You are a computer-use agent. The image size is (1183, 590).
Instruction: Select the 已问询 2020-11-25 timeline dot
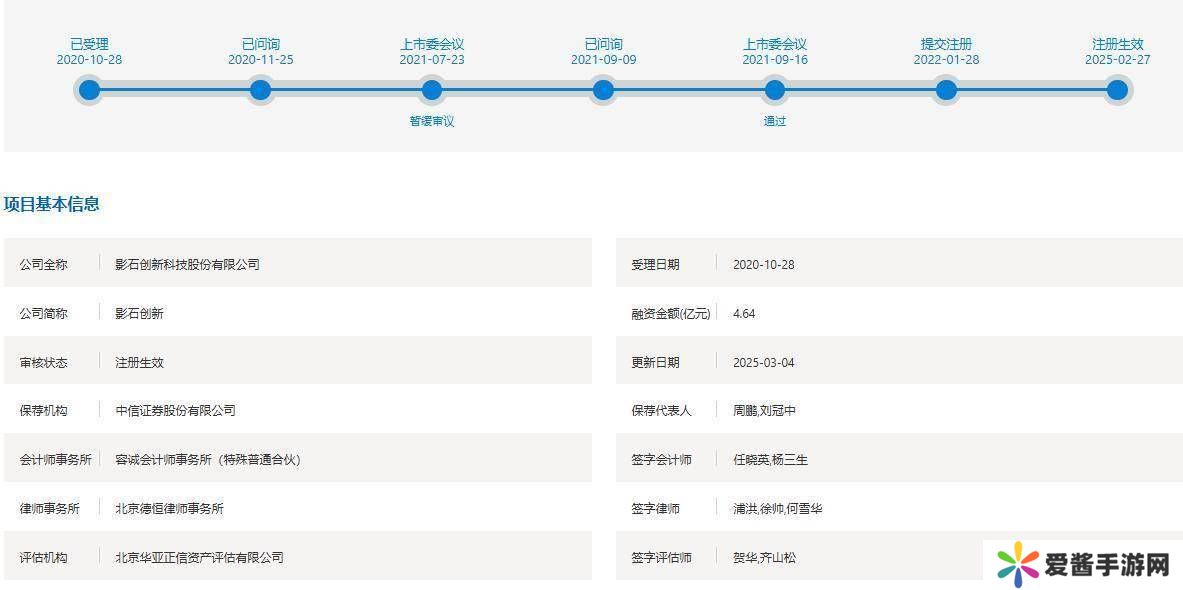click(x=260, y=91)
